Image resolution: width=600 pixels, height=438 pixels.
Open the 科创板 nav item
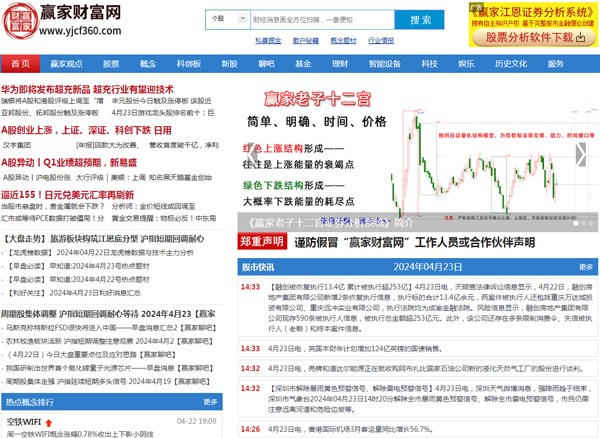189,64
